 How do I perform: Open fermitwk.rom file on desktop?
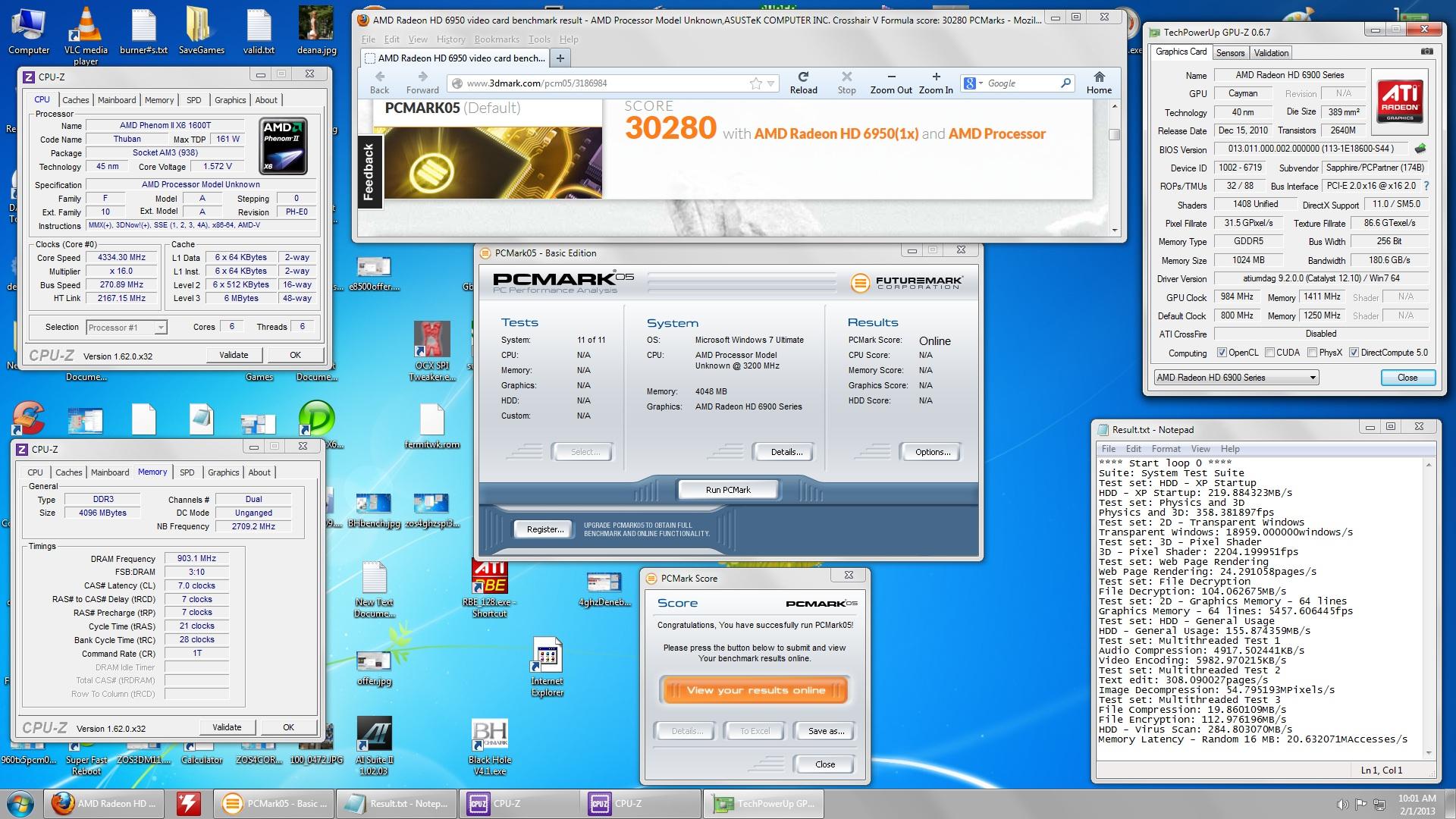coord(431,426)
